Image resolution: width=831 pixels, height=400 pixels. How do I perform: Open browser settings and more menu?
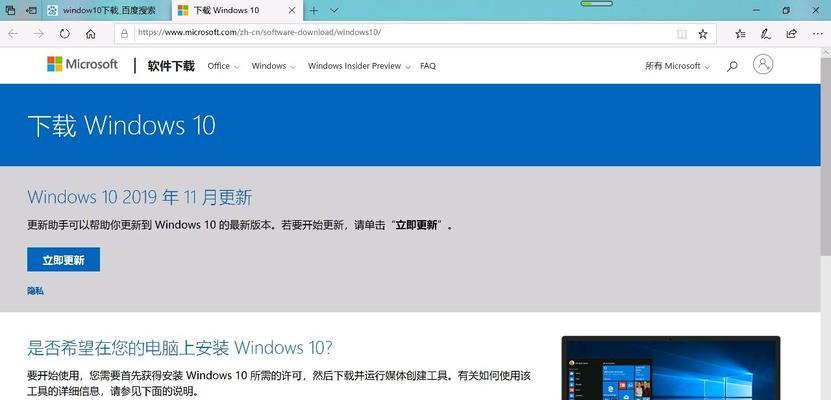pos(817,34)
